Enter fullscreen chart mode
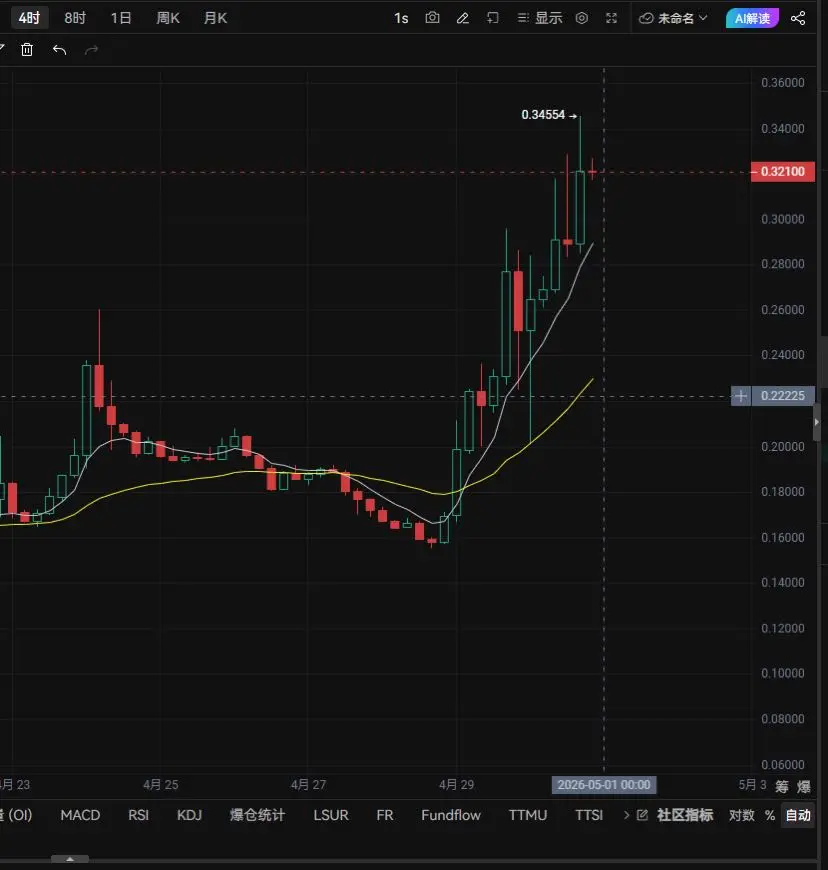This screenshot has width=828, height=870. point(612,18)
